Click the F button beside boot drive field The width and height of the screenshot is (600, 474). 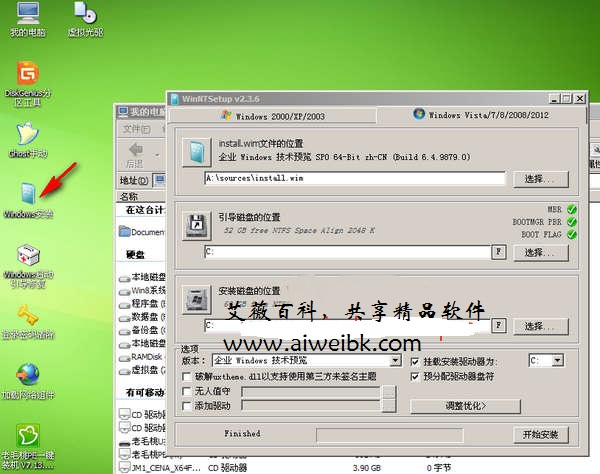[x=499, y=252]
